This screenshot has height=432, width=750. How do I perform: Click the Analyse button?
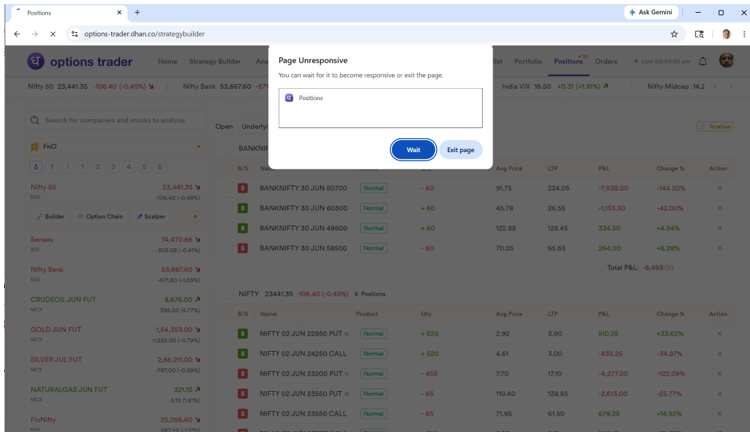click(715, 126)
